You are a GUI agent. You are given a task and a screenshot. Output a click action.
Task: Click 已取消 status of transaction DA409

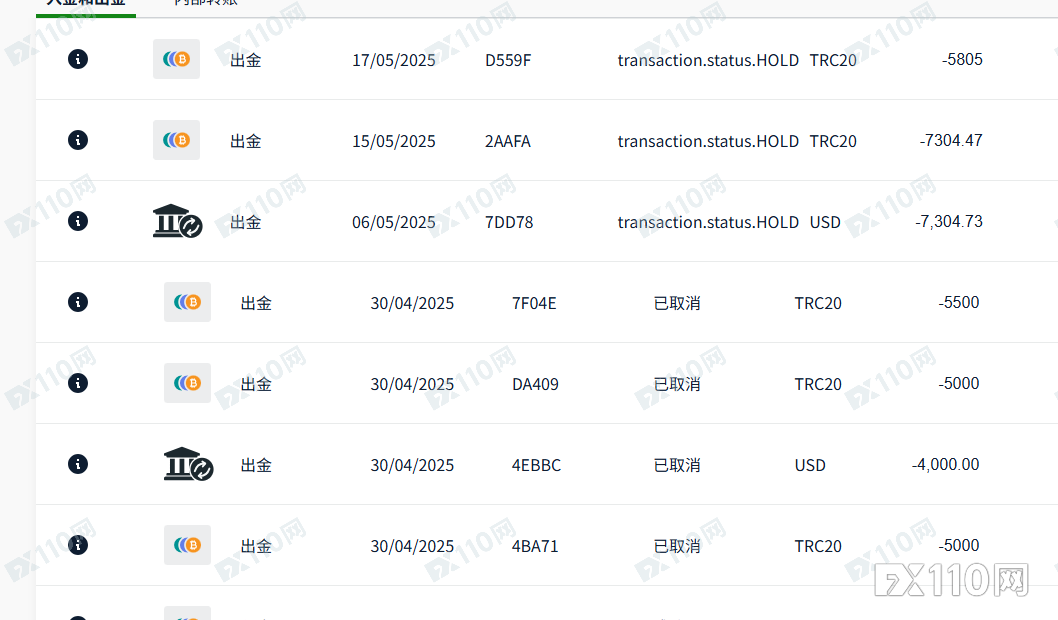(x=677, y=385)
